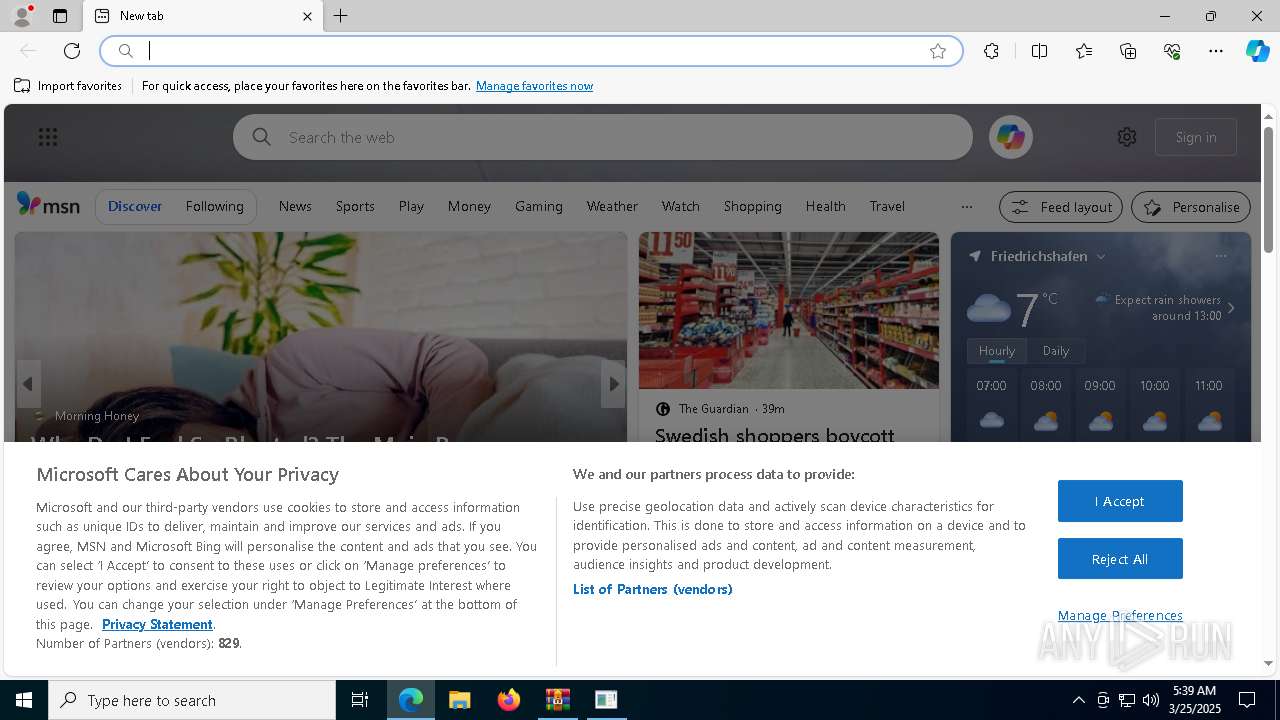
Task: Refresh the current page
Action: point(72,51)
